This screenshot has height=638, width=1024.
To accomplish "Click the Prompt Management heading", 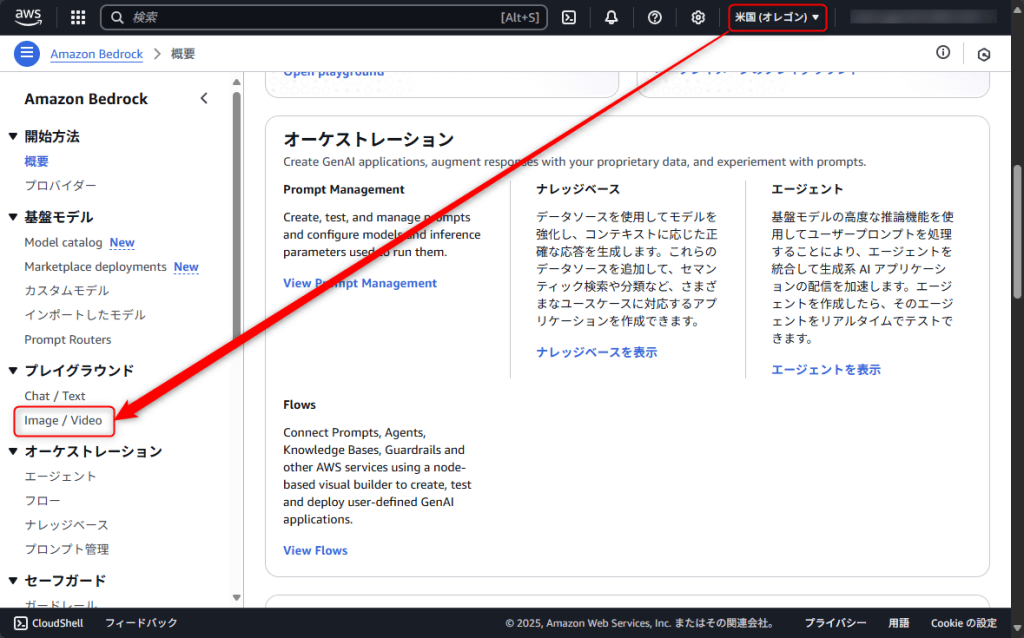I will point(344,189).
